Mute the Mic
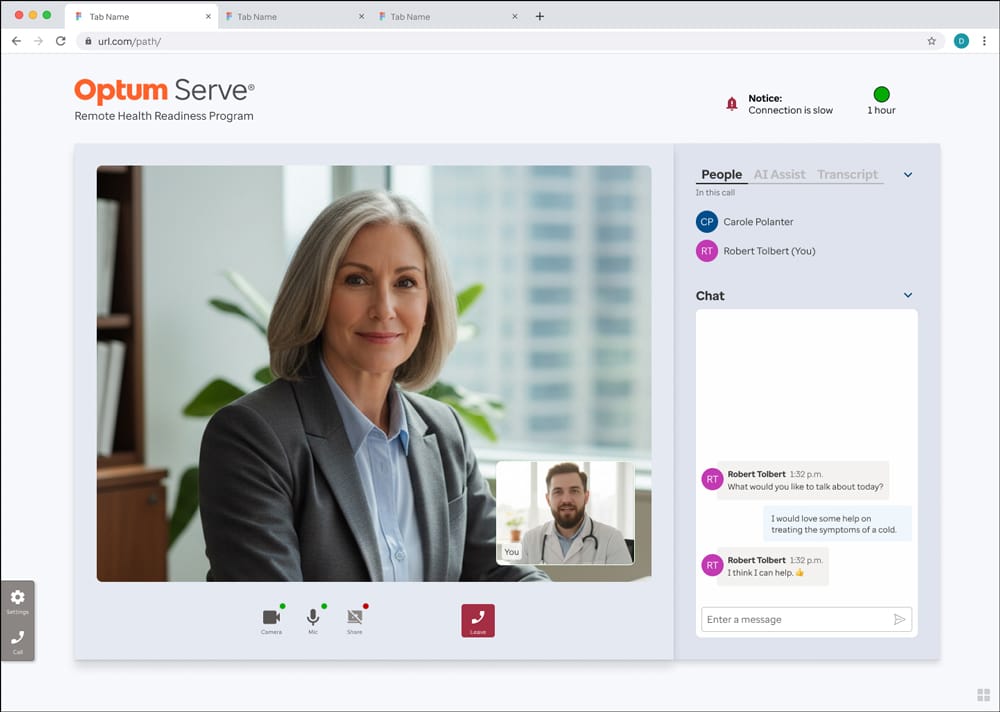Screen dimensions: 1000x712 pos(313,618)
